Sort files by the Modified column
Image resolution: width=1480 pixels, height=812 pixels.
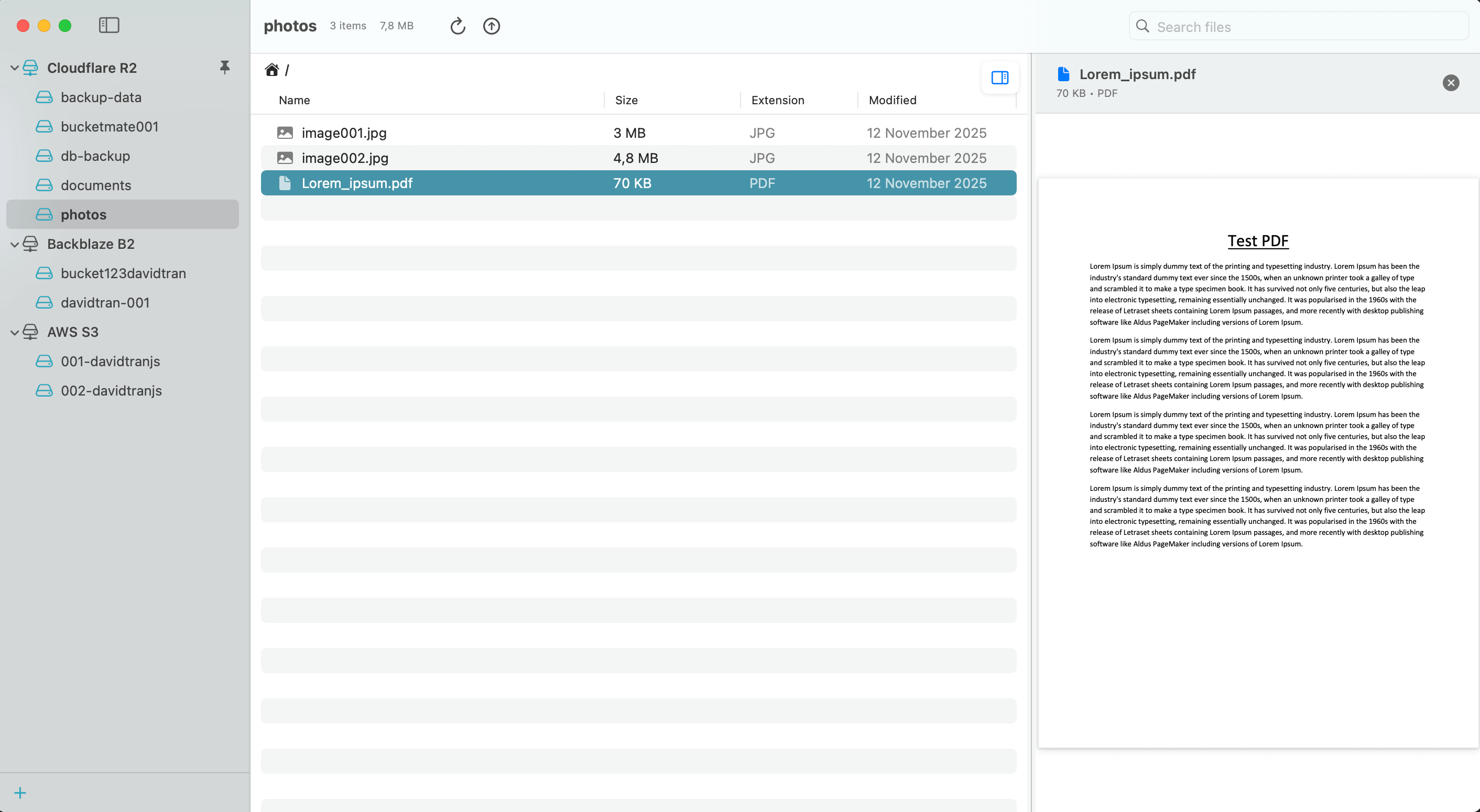tap(891, 100)
